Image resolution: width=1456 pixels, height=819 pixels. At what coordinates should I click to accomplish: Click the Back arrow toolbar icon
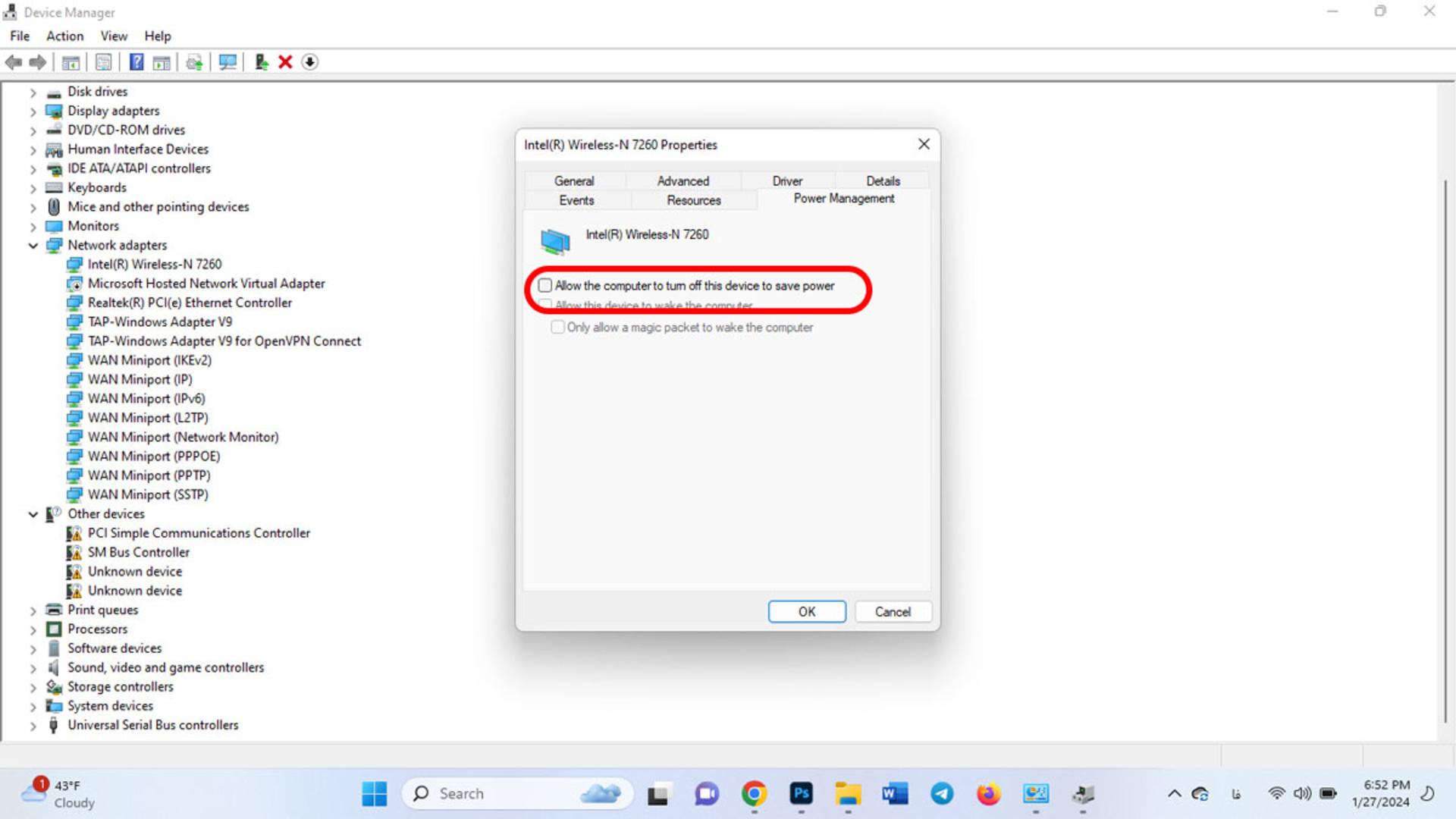pyautogui.click(x=14, y=62)
